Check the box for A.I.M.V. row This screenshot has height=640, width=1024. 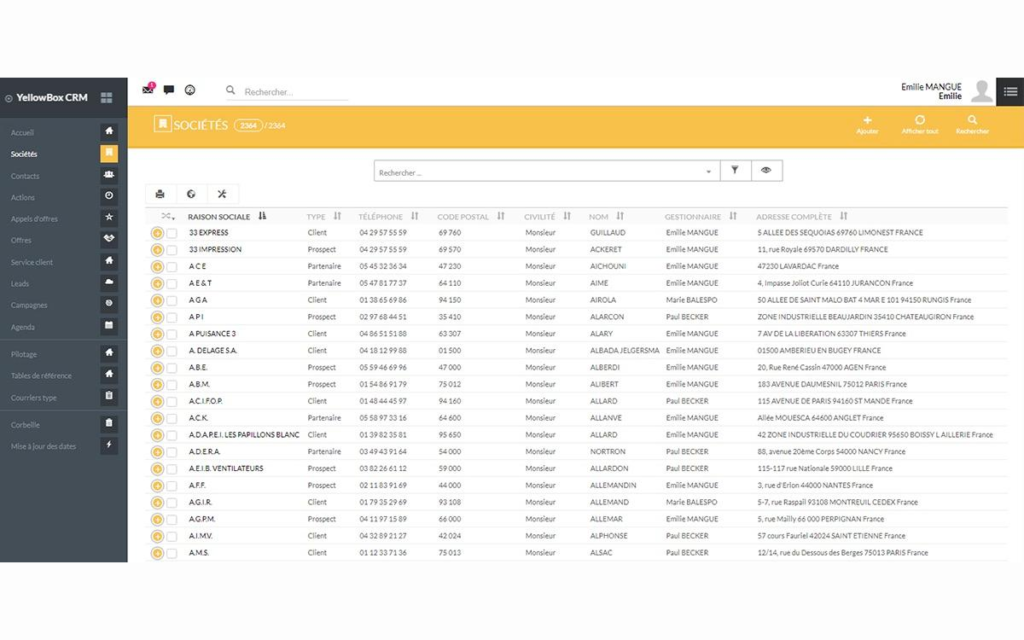(172, 536)
